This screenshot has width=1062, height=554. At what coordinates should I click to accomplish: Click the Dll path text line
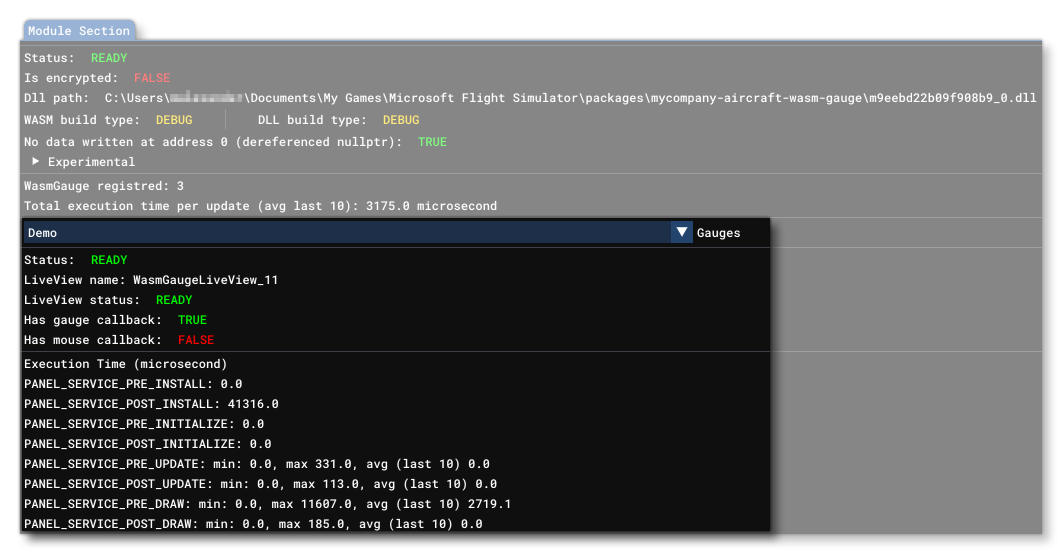(530, 98)
